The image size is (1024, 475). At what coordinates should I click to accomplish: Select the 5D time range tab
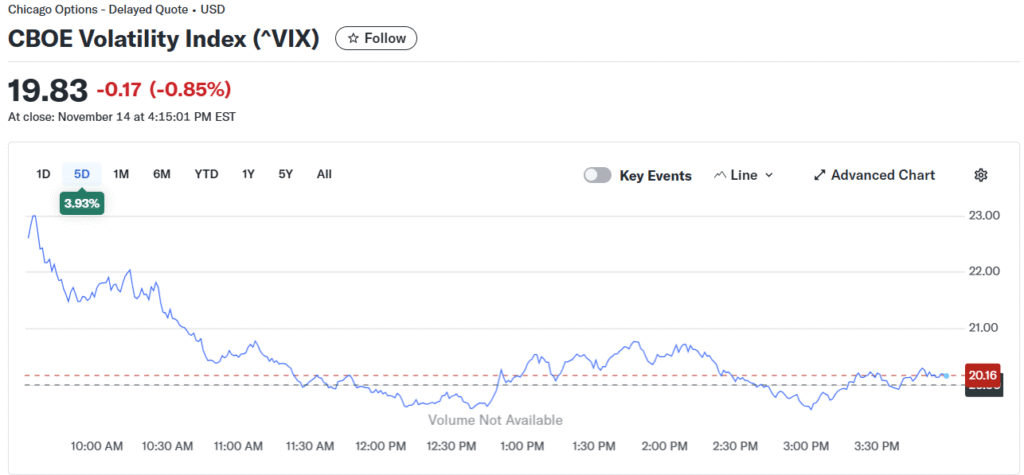coord(82,174)
